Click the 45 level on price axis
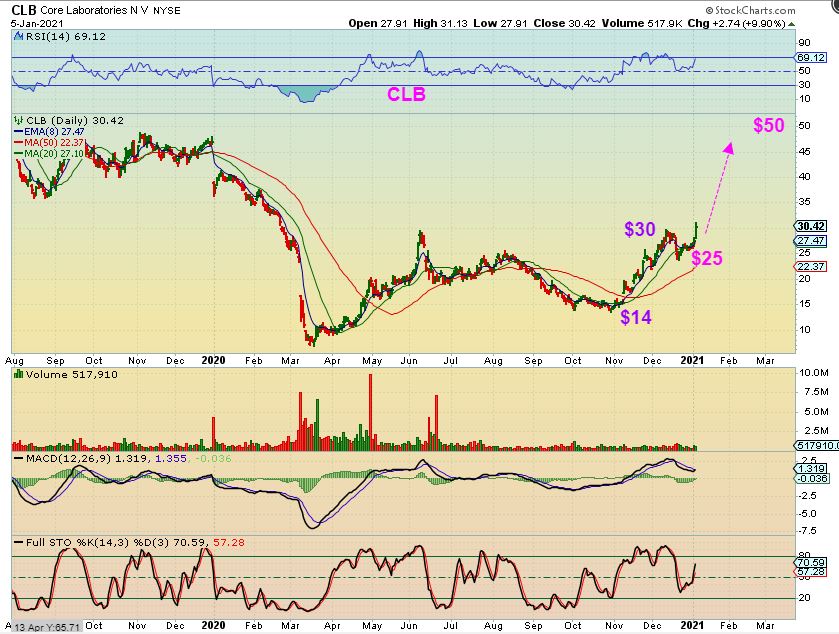Image resolution: width=839 pixels, height=634 pixels. (804, 152)
